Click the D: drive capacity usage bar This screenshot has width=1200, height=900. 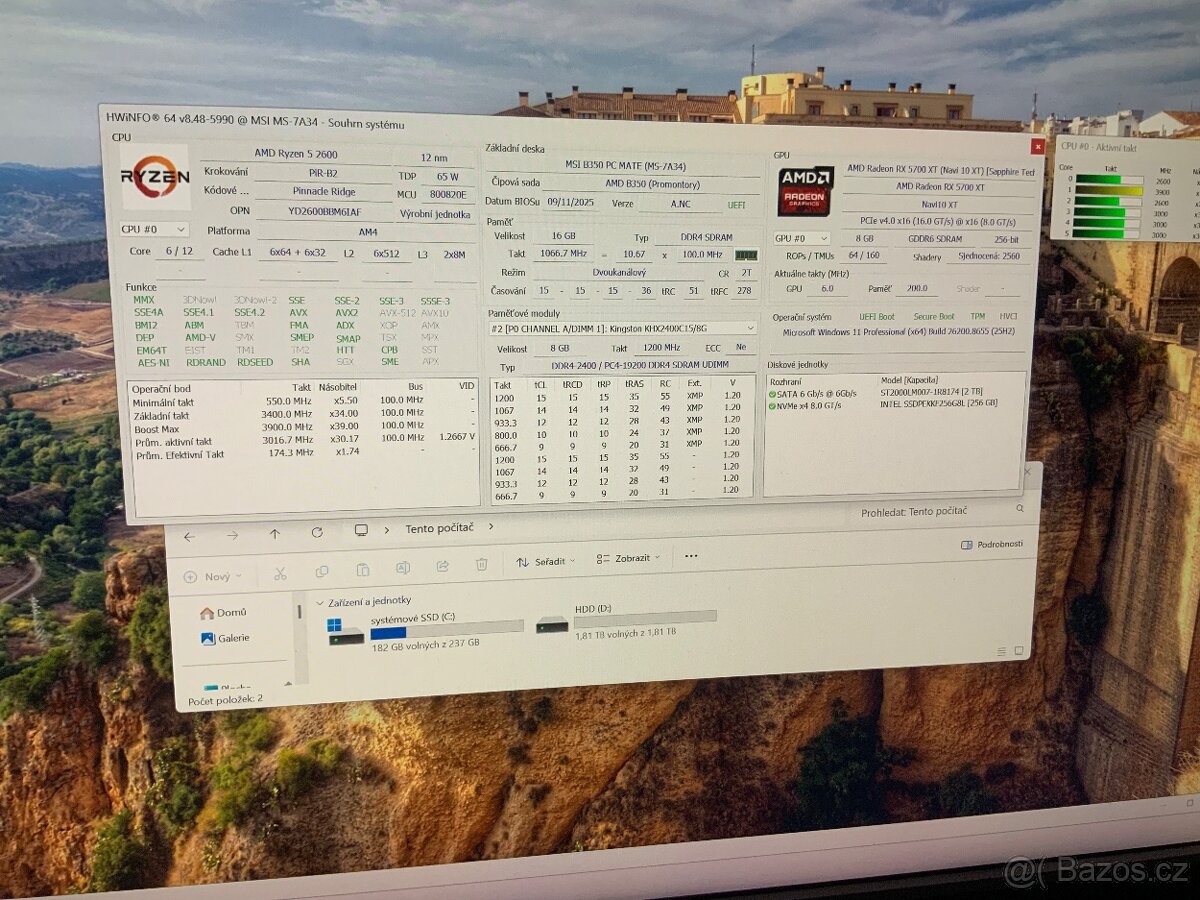(645, 618)
